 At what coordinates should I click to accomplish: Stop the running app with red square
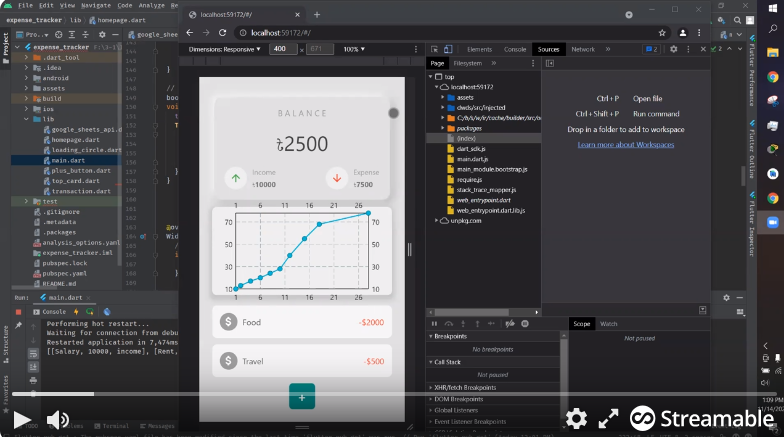click(18, 312)
